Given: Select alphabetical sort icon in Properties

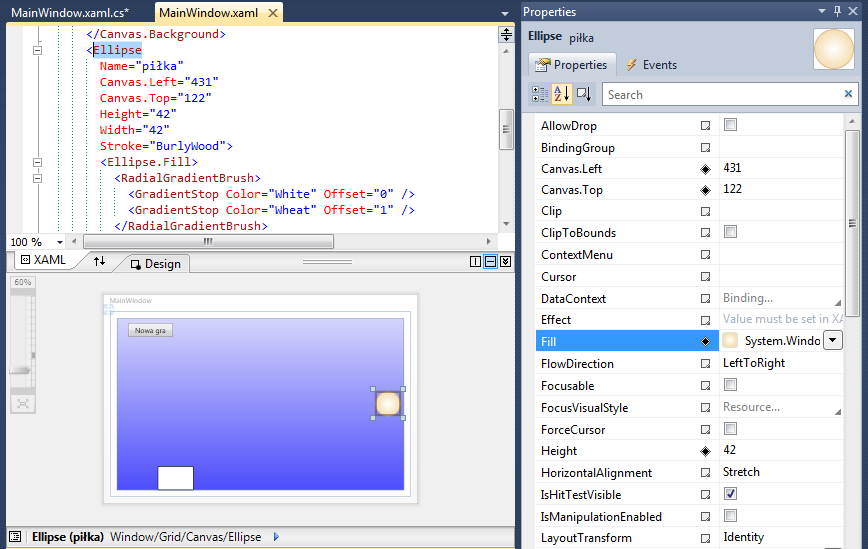Looking at the screenshot, I should click(561, 94).
